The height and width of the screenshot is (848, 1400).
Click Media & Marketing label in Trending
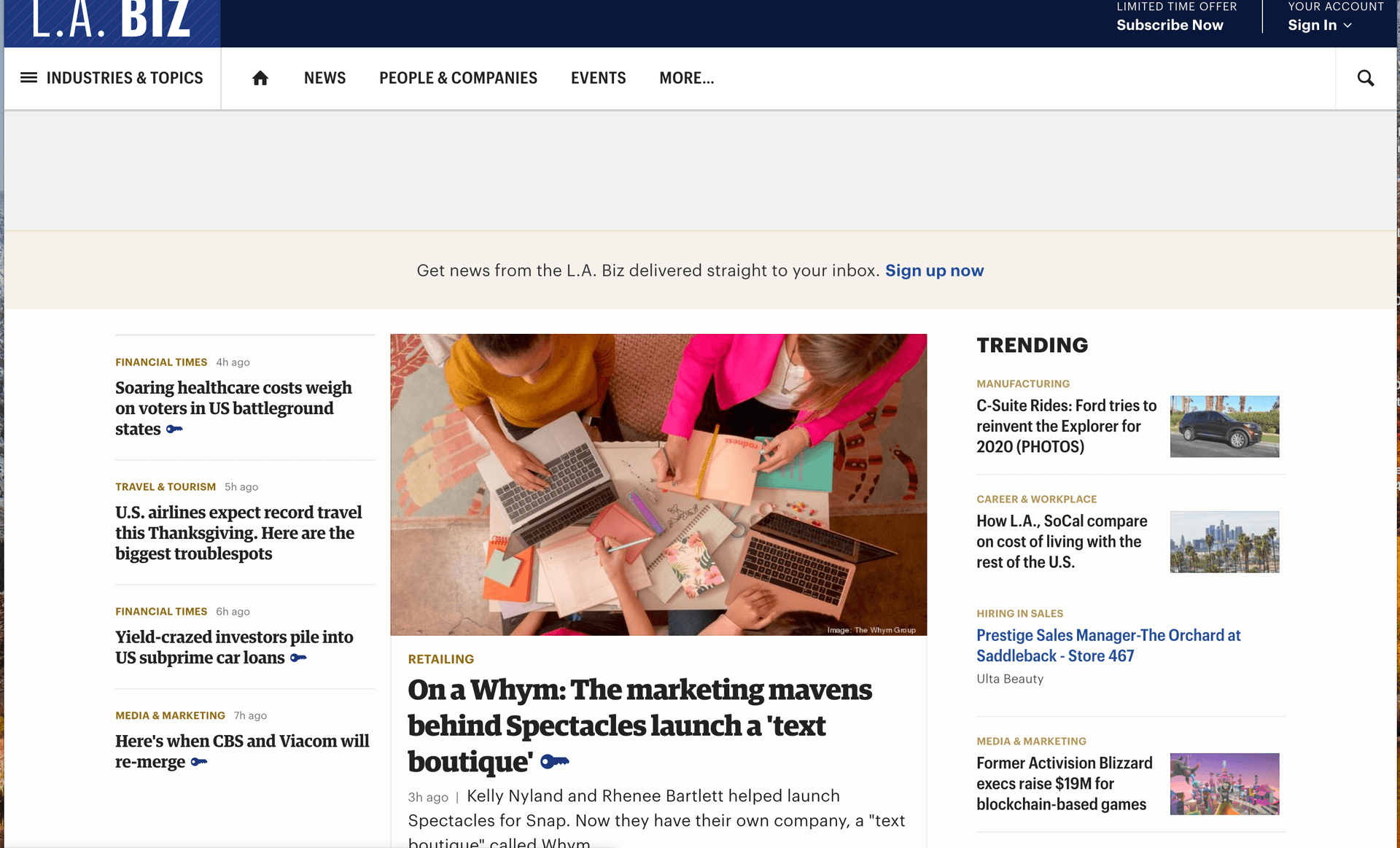pos(1031,742)
